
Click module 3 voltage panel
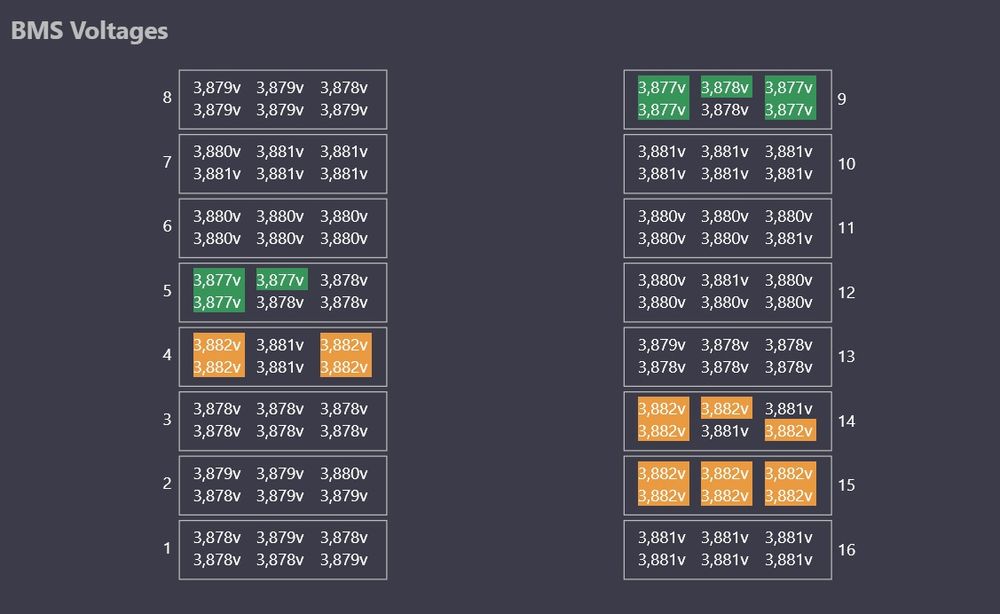(x=282, y=420)
